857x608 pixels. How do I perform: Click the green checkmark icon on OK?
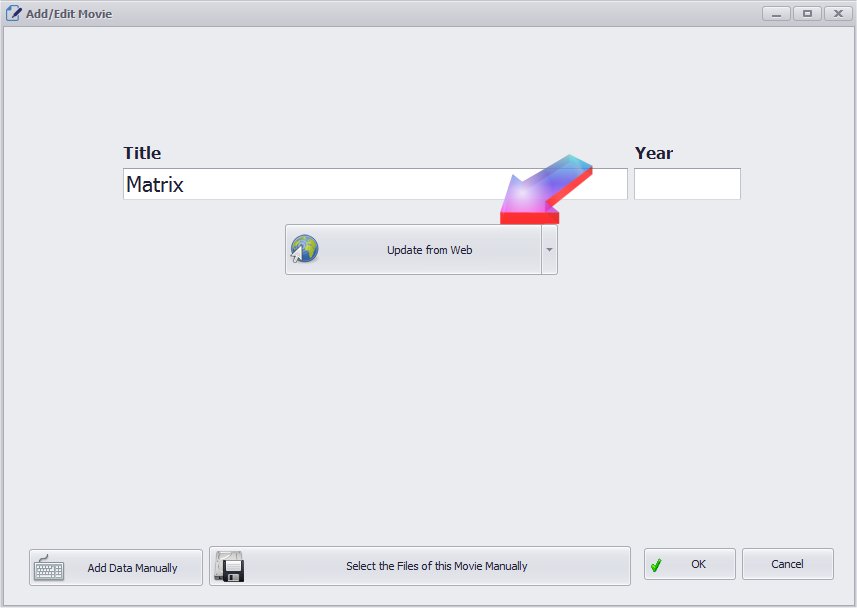[656, 565]
